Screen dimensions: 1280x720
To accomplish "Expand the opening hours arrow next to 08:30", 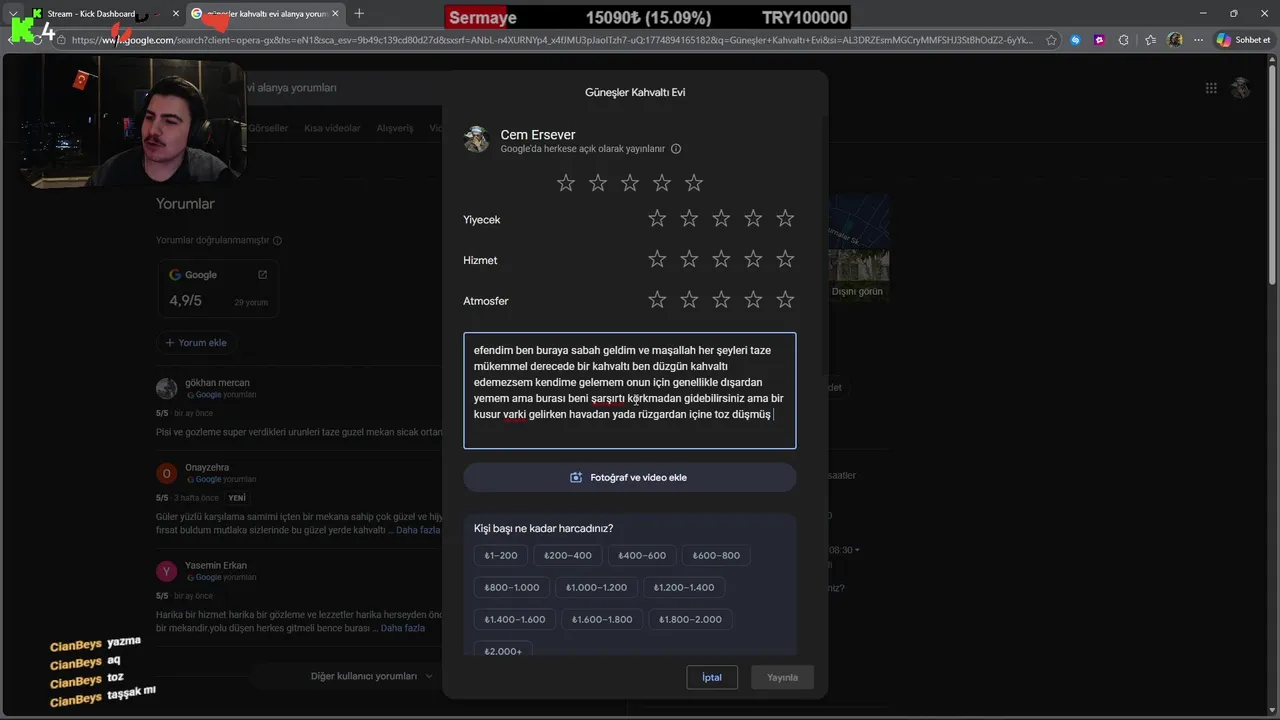I will click(857, 550).
